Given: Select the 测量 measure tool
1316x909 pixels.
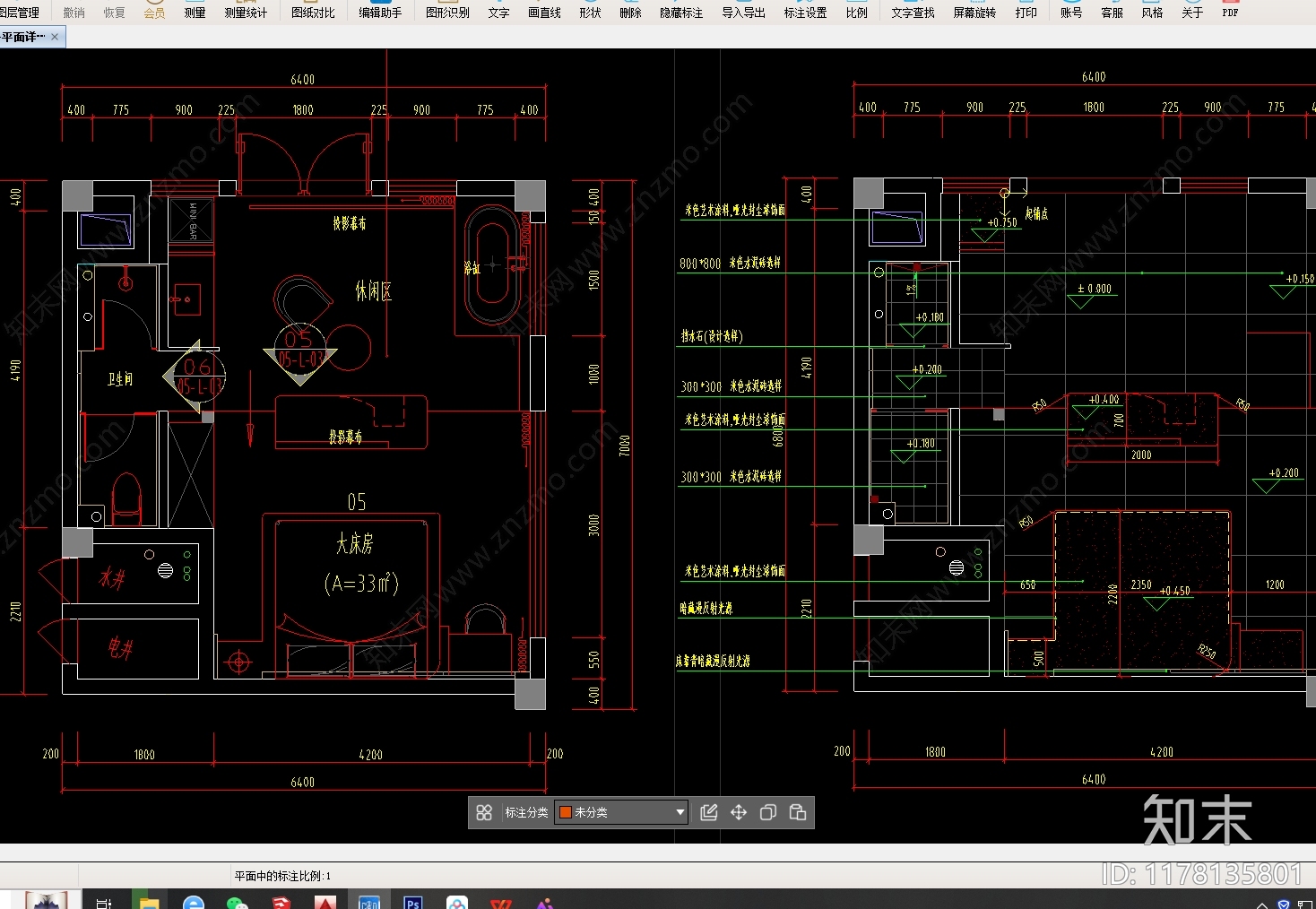Looking at the screenshot, I should 195,13.
